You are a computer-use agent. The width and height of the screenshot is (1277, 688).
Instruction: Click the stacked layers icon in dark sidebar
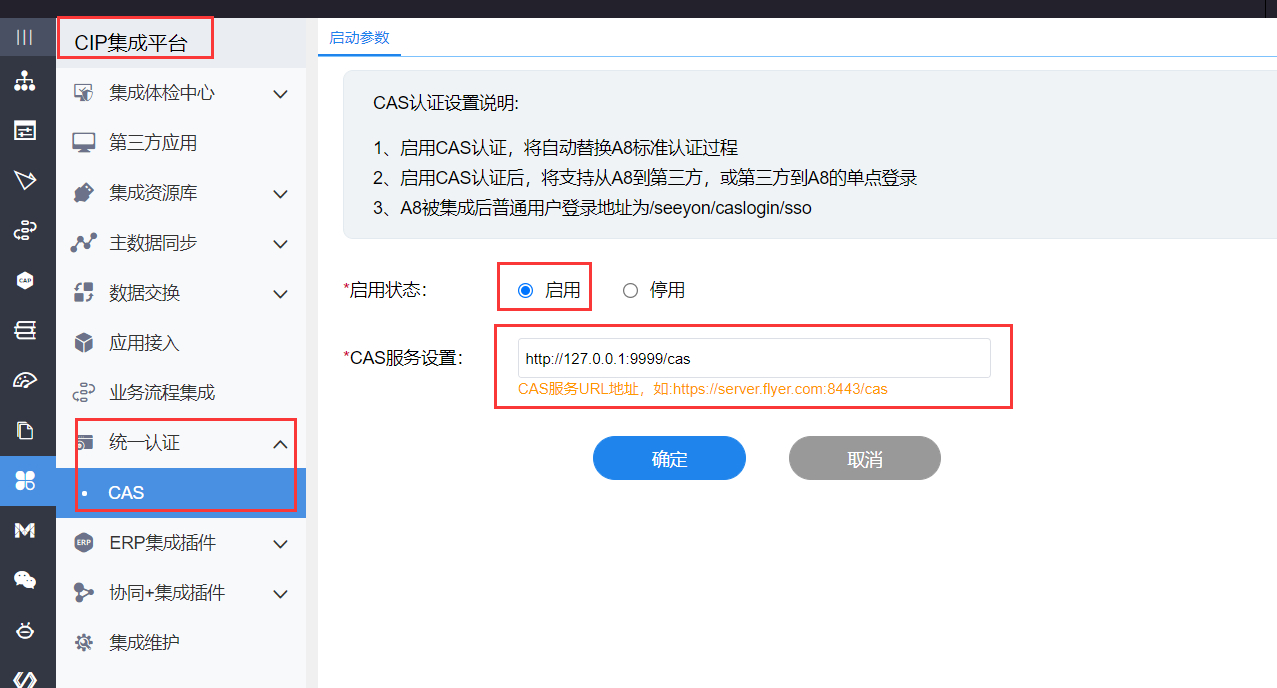(x=24, y=330)
